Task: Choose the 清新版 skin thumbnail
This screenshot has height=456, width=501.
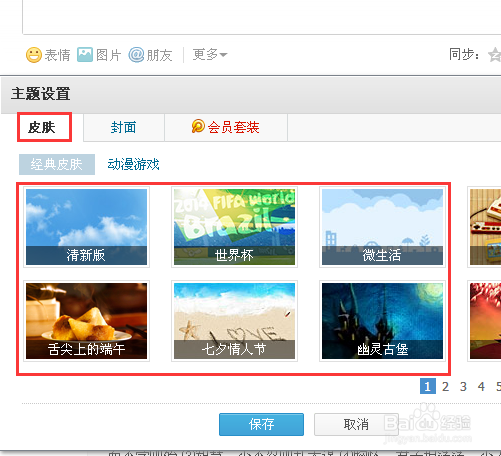Action: [x=86, y=227]
